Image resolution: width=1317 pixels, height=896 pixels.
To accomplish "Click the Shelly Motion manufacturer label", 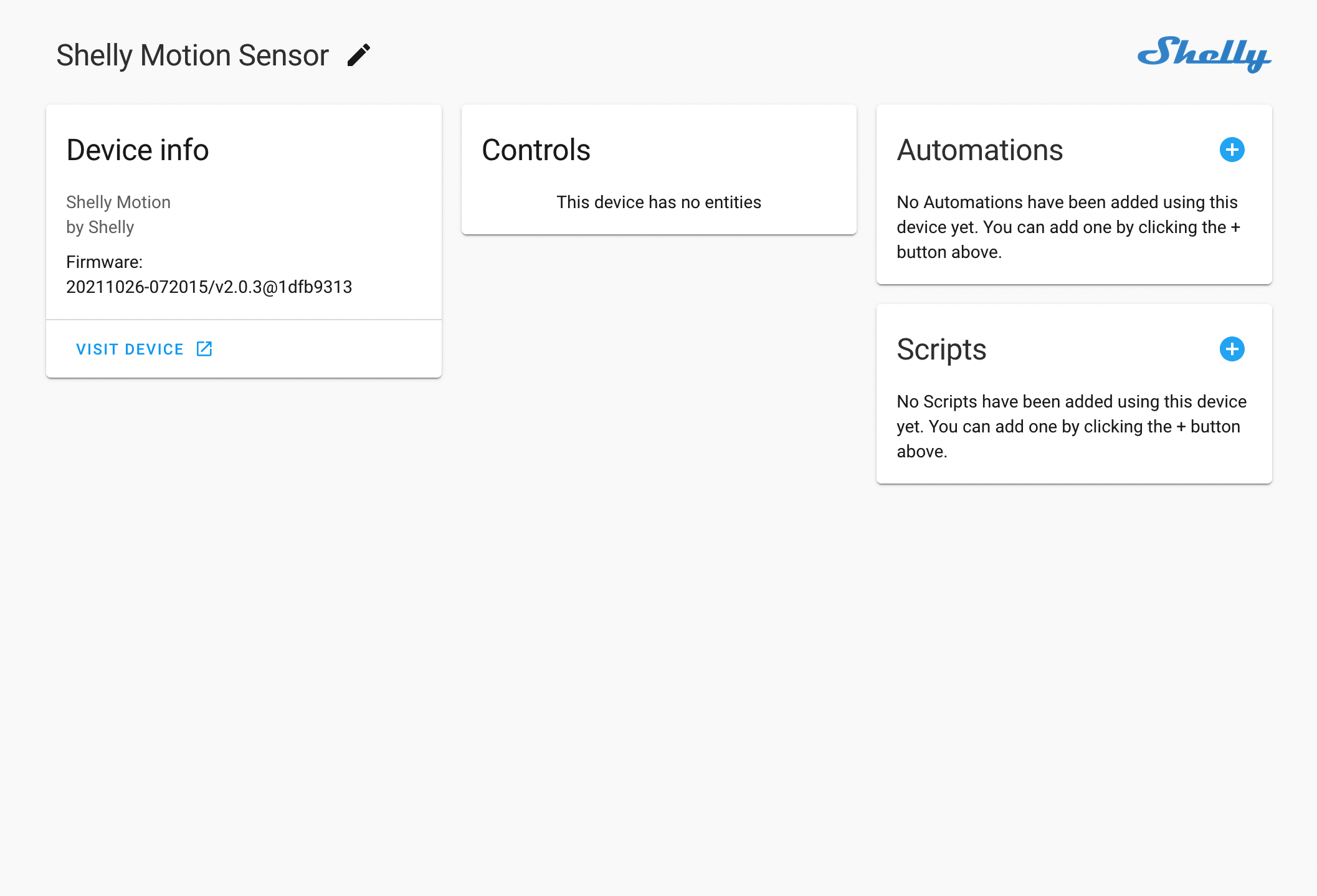I will coord(118,202).
